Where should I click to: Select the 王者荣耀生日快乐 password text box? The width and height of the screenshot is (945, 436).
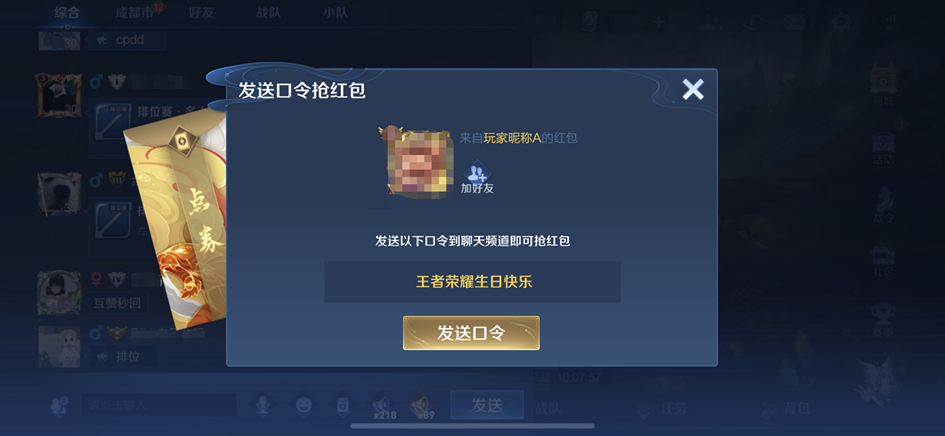pyautogui.click(x=472, y=282)
